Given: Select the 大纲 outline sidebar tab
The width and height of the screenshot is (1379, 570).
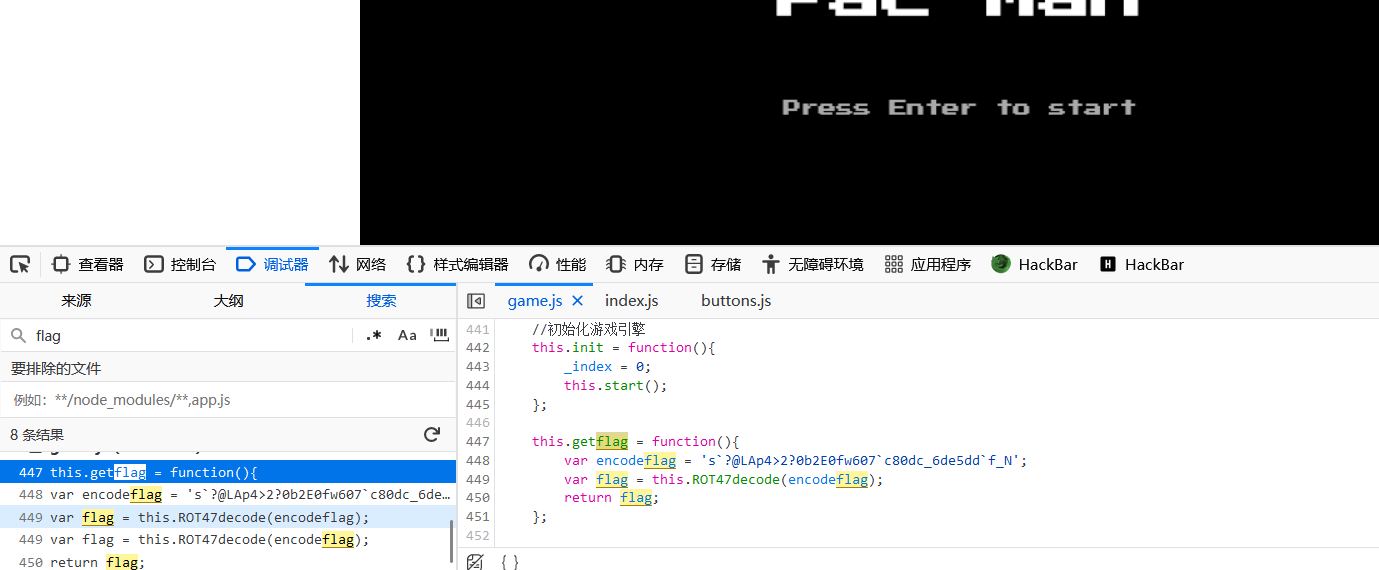Looking at the screenshot, I should 228,301.
